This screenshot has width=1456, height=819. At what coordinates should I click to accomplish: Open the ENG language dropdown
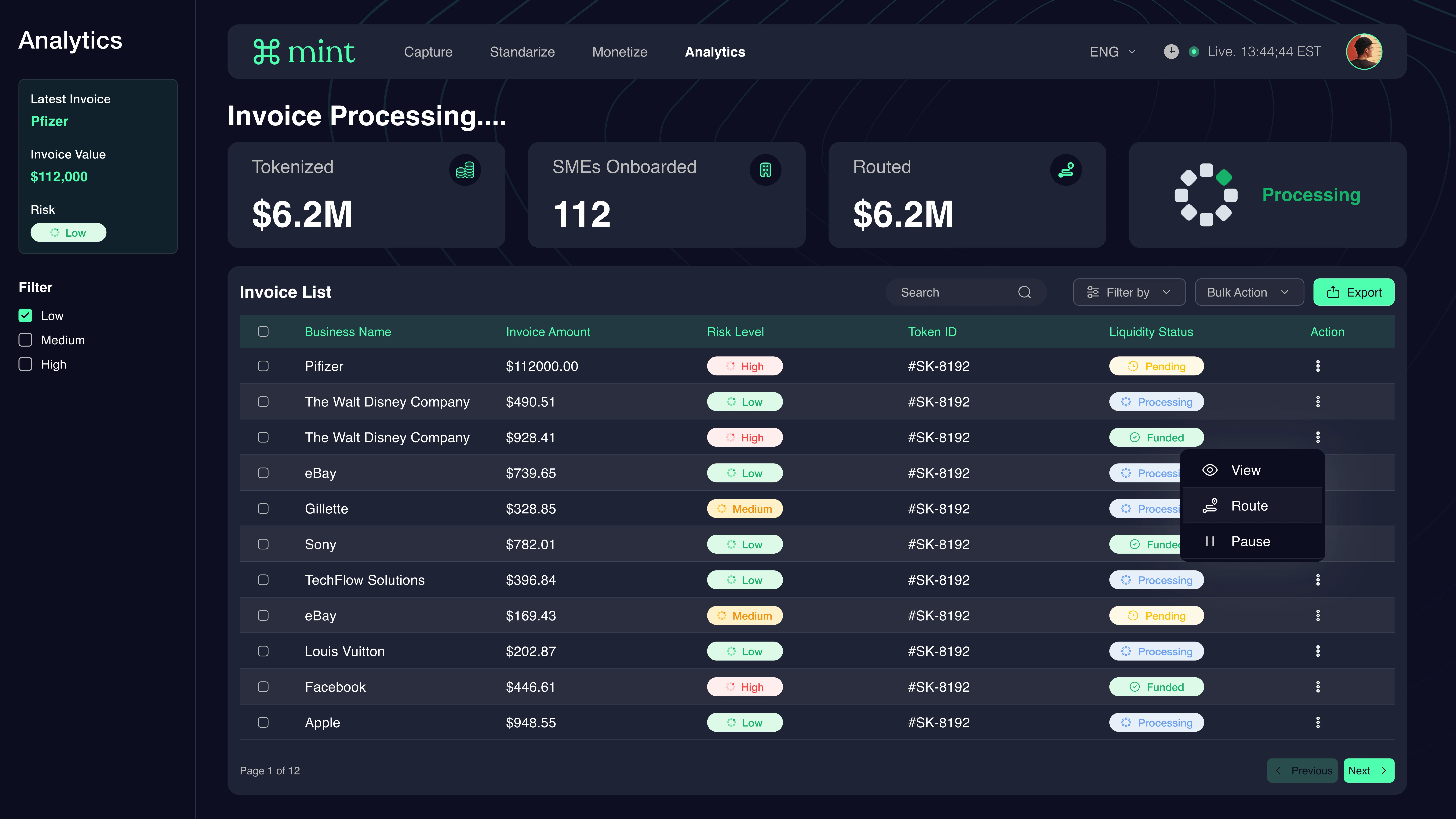(1112, 52)
